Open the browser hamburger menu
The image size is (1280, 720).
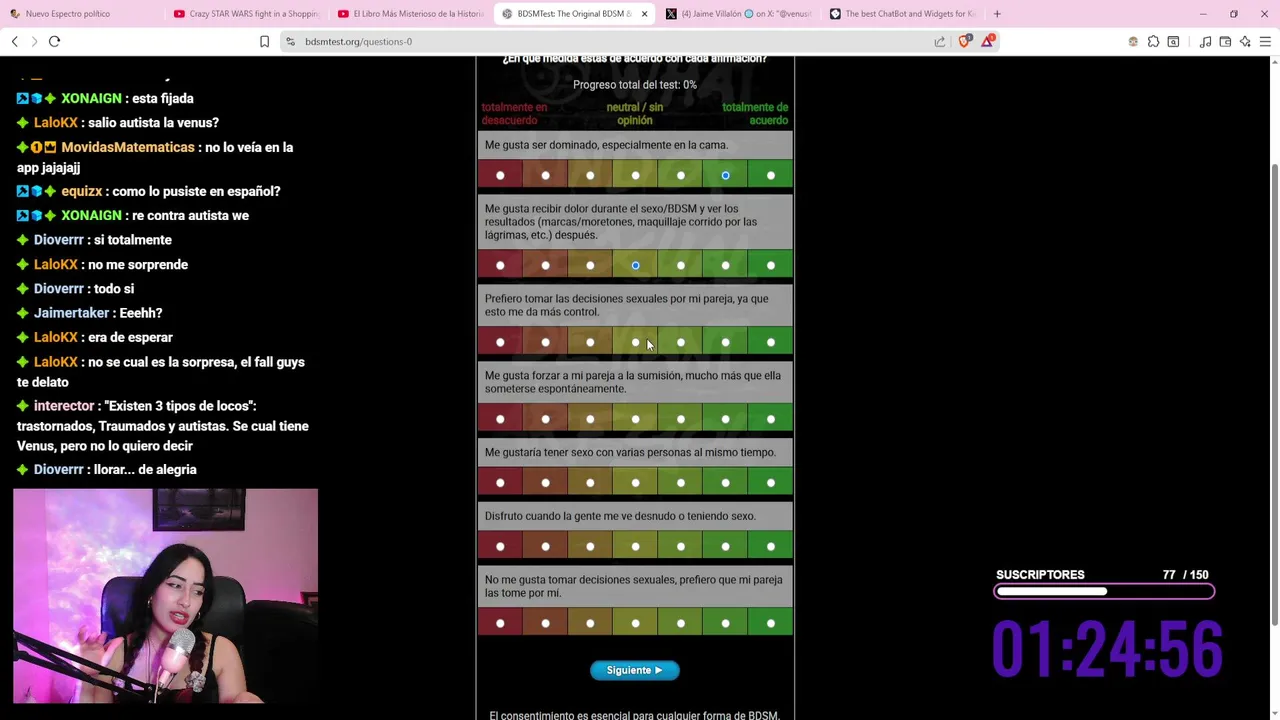[1265, 41]
